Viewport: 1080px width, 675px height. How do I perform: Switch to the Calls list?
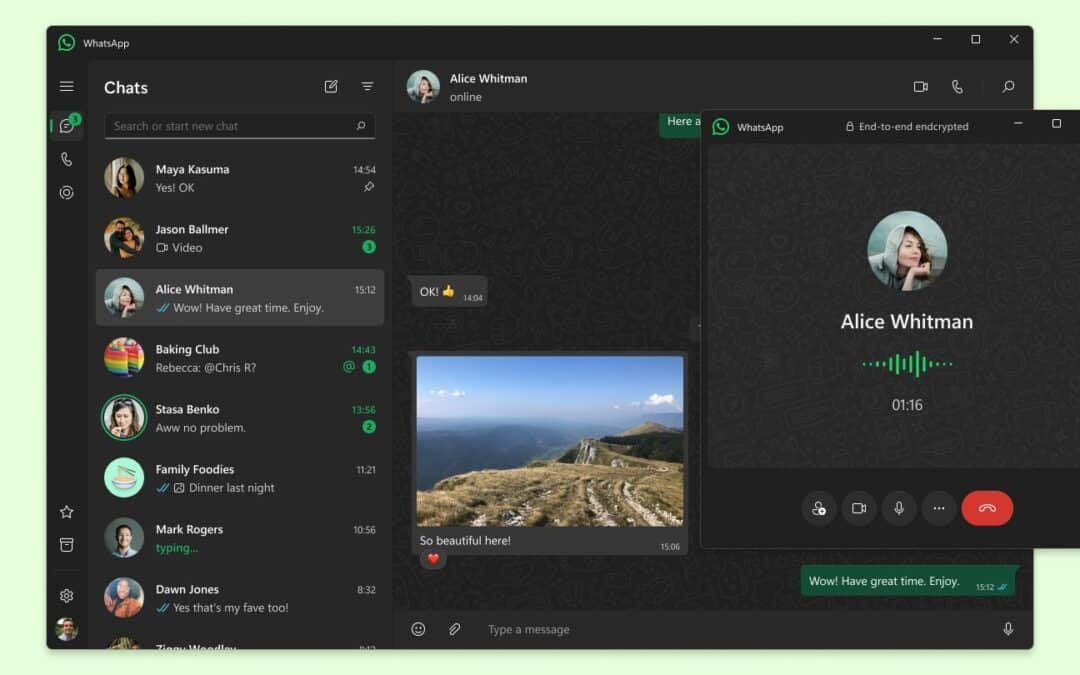[66, 158]
